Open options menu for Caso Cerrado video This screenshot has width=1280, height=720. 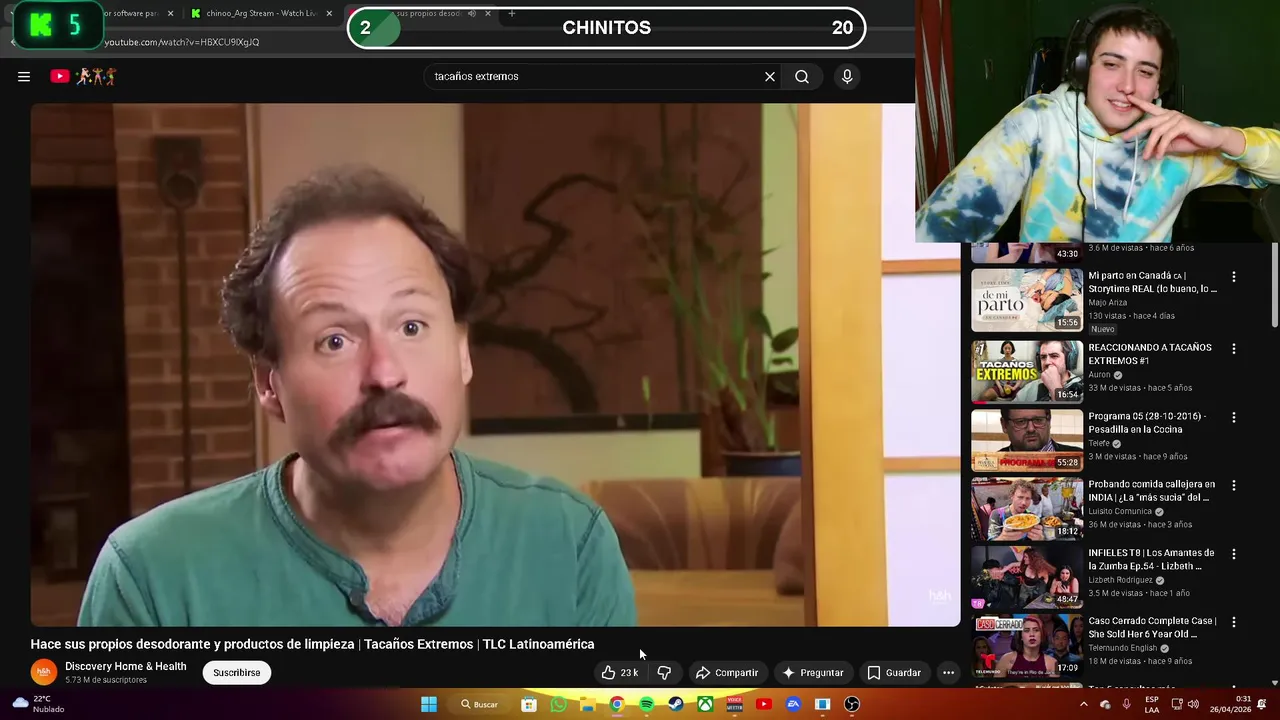click(x=1234, y=622)
